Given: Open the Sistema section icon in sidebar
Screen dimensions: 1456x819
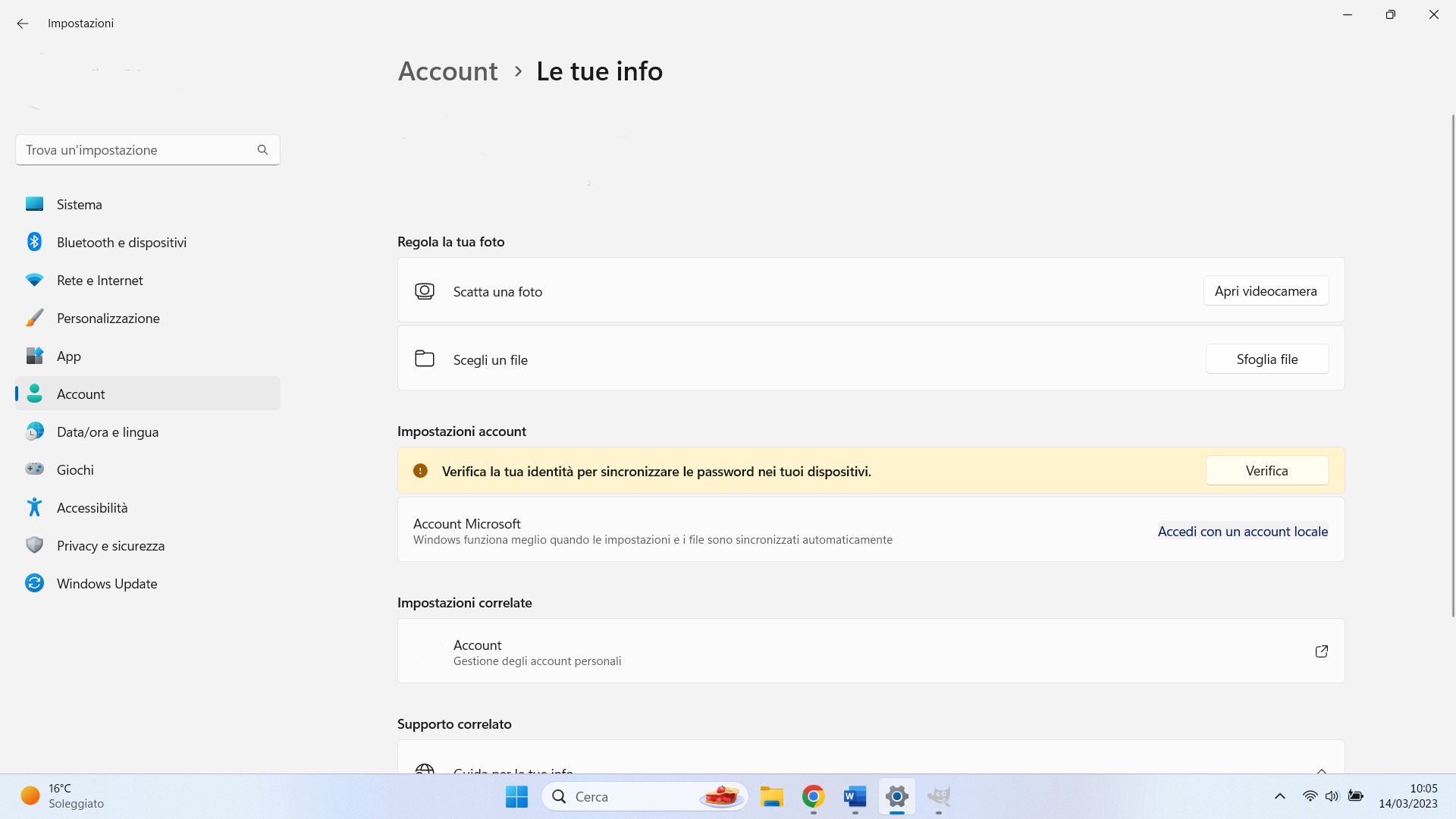Looking at the screenshot, I should pyautogui.click(x=34, y=204).
